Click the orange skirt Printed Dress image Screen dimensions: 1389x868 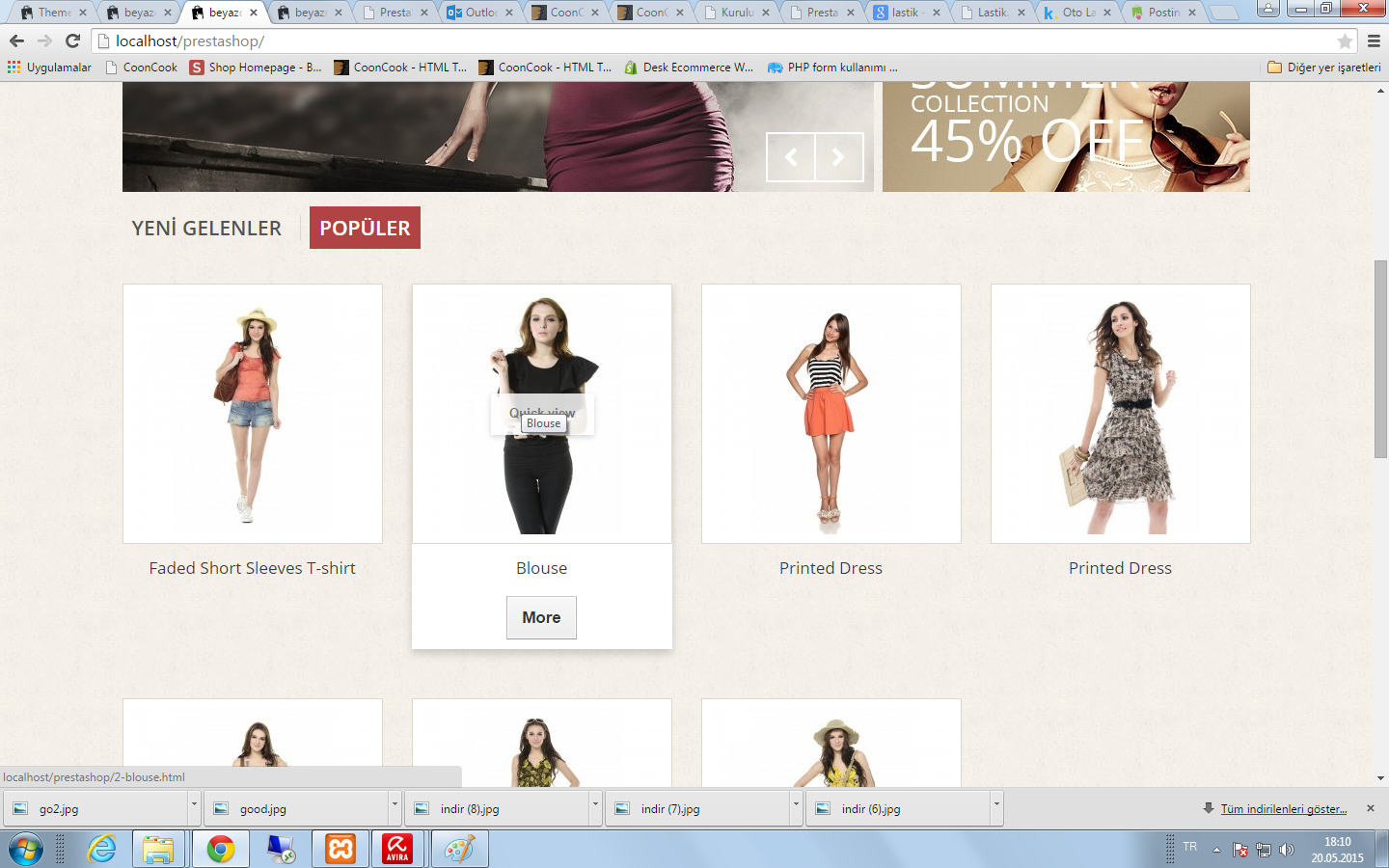pyautogui.click(x=831, y=414)
